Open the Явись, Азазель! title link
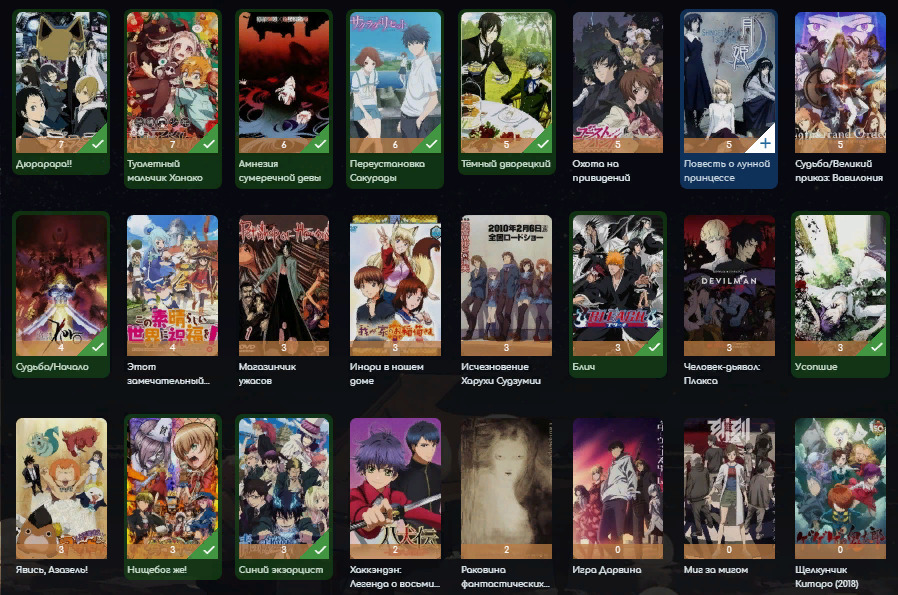 click(52, 570)
